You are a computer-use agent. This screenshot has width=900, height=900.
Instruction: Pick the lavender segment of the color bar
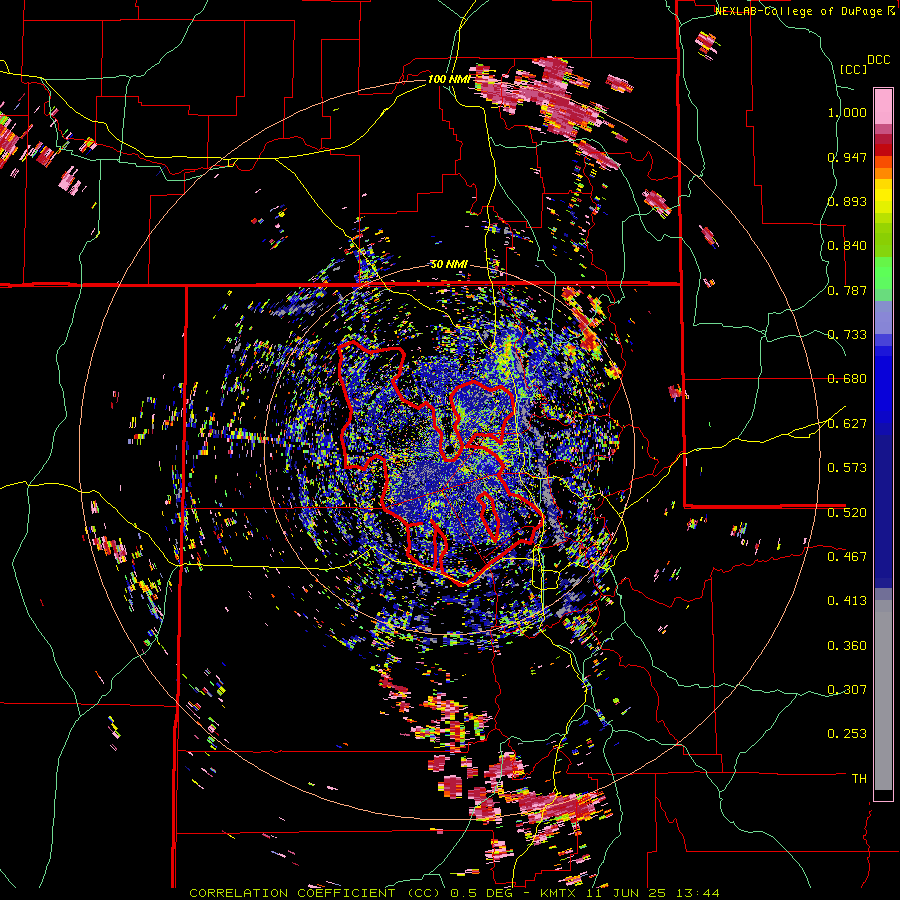coord(883,317)
